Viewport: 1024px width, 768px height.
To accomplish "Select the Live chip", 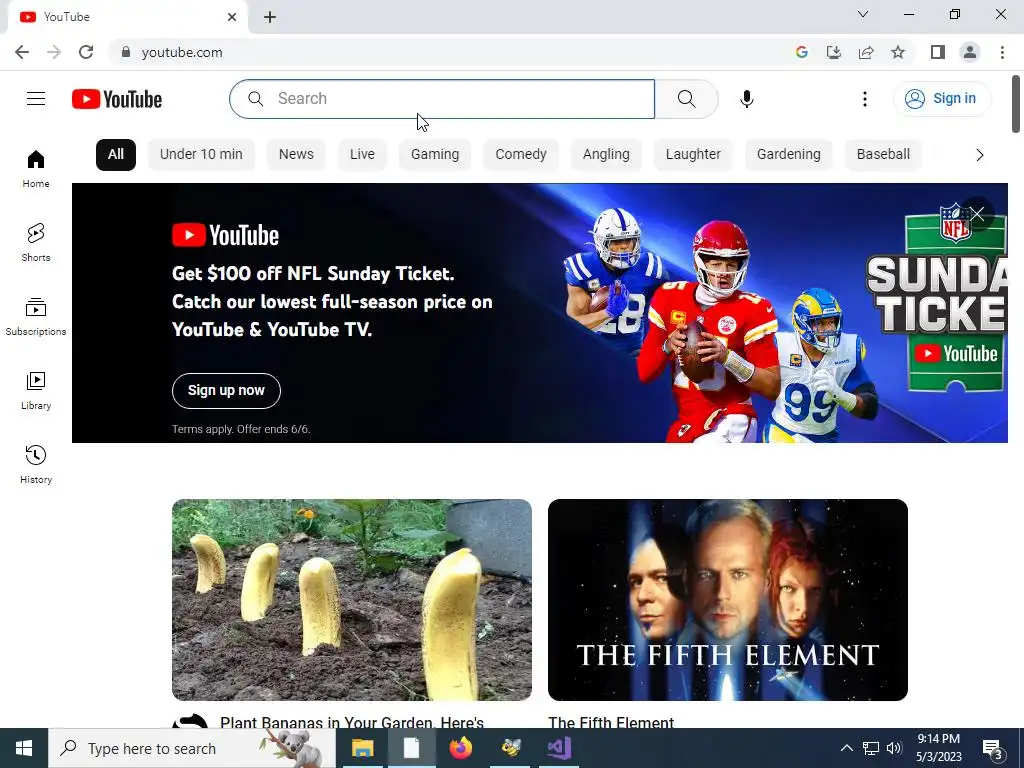I will 362,155.
